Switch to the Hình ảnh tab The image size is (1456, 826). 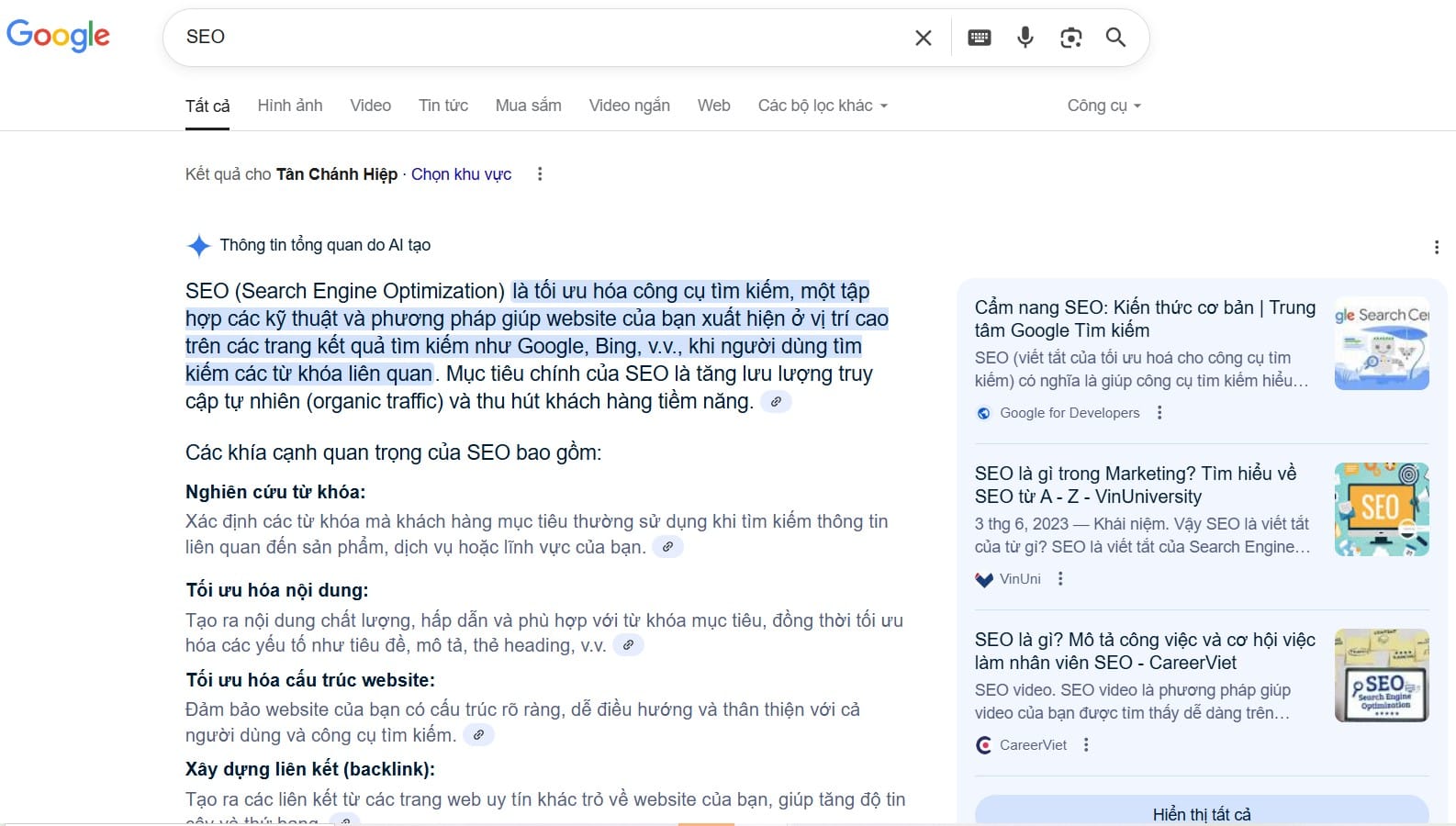click(x=290, y=106)
